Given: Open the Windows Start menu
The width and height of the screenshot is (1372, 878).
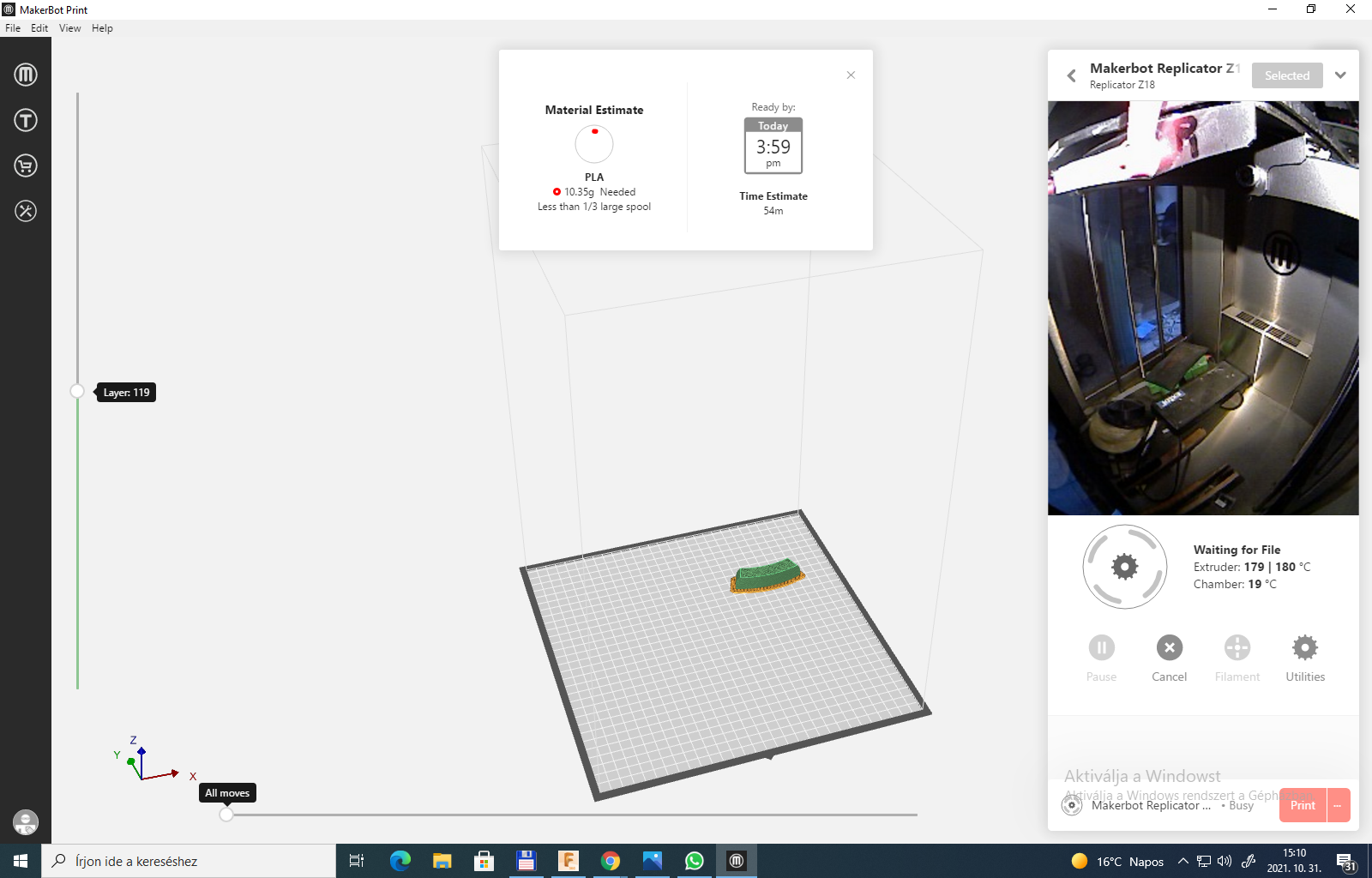Looking at the screenshot, I should coord(21,861).
